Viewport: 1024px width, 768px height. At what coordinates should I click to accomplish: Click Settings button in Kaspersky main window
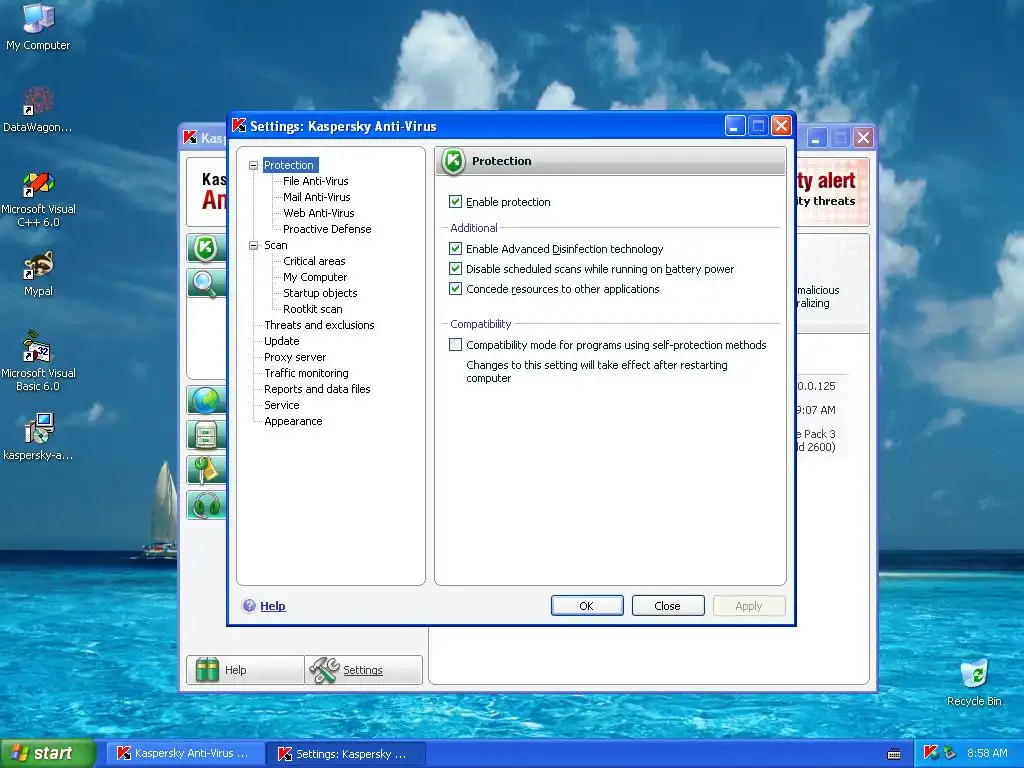[363, 670]
